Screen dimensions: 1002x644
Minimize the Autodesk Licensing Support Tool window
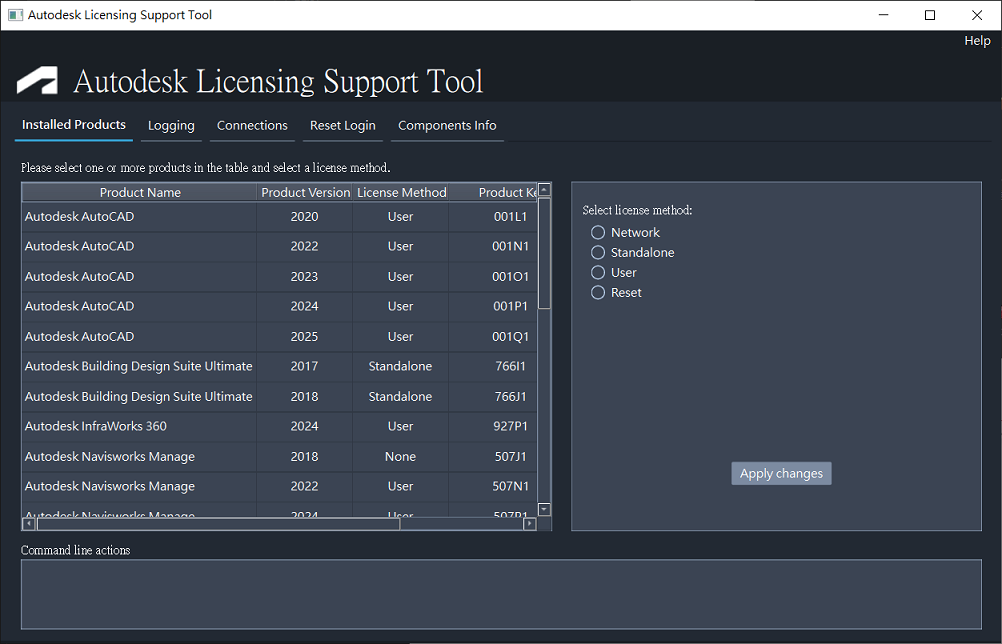tap(884, 15)
